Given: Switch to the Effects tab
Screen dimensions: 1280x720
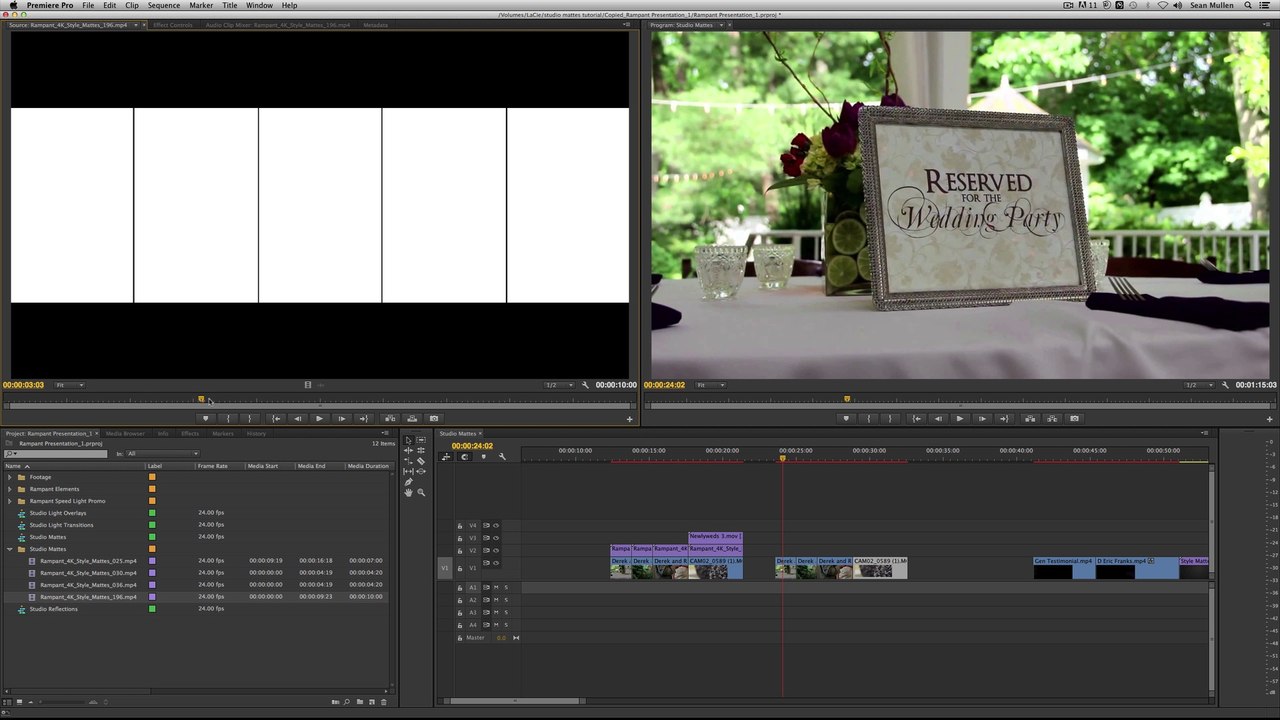Looking at the screenshot, I should 190,433.
